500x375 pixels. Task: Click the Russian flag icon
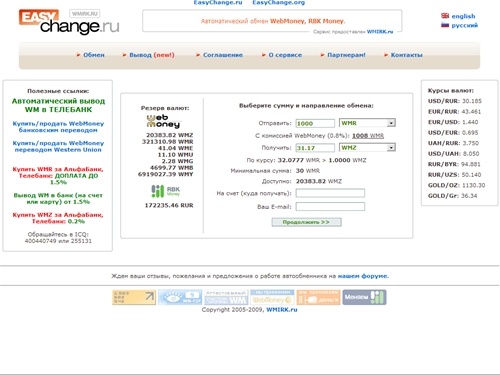tap(445, 25)
